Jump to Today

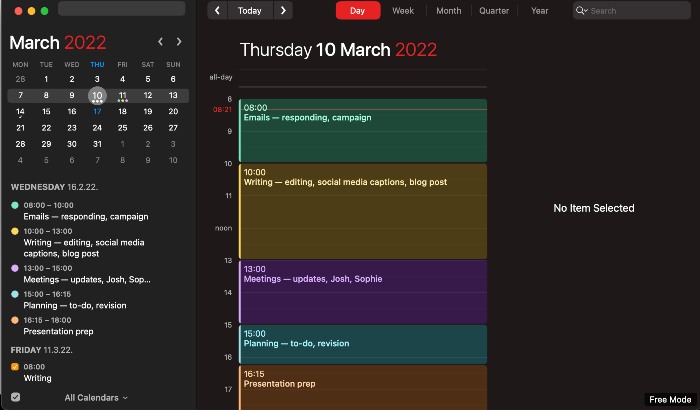[x=250, y=11]
